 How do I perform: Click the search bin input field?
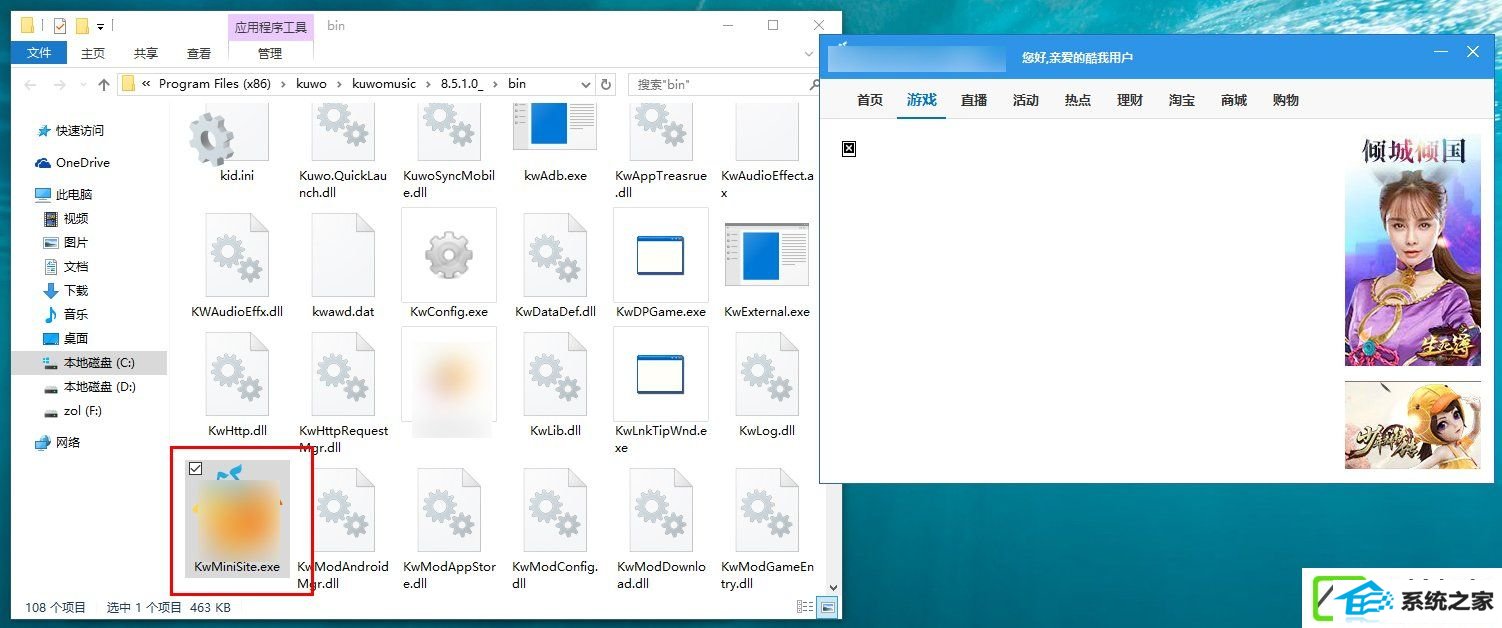click(722, 84)
